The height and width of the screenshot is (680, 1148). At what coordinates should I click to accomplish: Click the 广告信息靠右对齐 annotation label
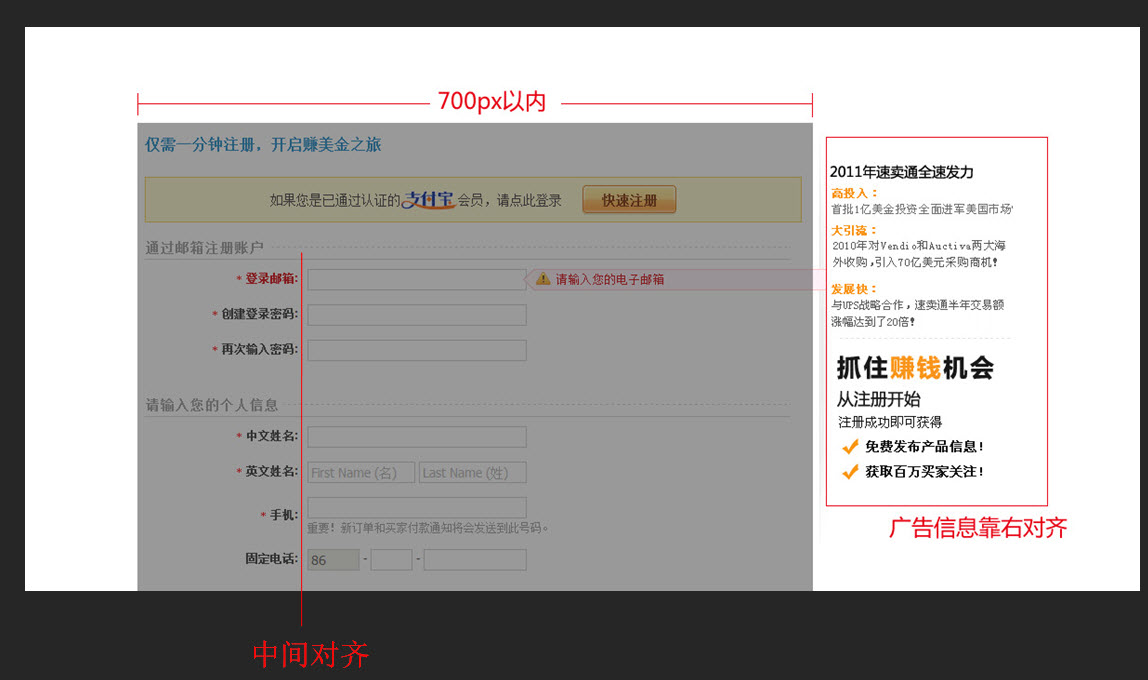(x=978, y=528)
